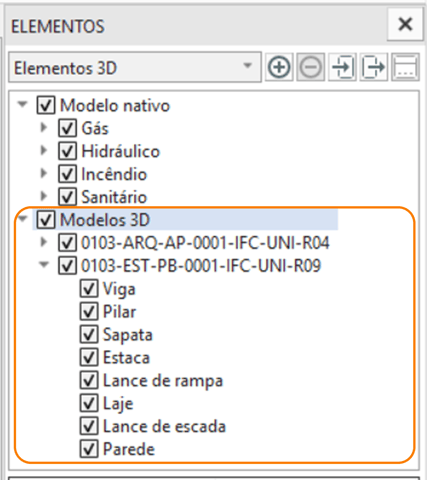The height and width of the screenshot is (480, 427).
Task: Expand the 0103-ARQ-AP-0001-IFC-UNI-R04 node
Action: 43,242
